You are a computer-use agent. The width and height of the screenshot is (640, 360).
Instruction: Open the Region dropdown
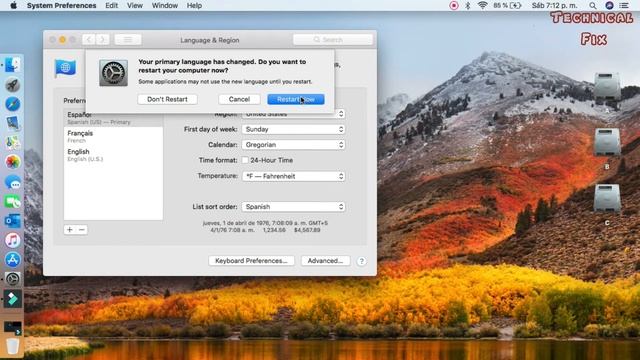coord(293,114)
